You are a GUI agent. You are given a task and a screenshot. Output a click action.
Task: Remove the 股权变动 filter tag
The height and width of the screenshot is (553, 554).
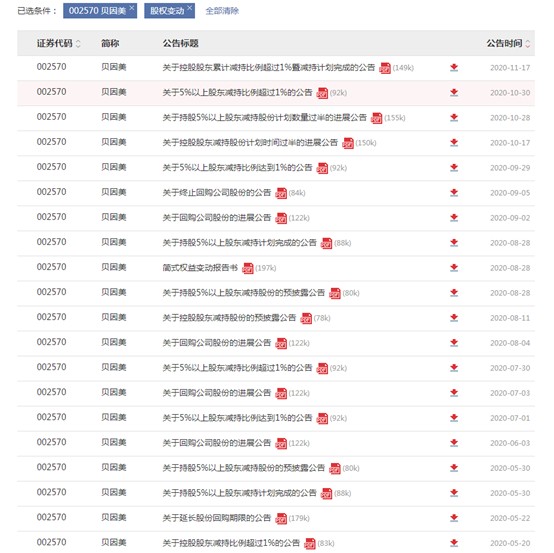[190, 7]
